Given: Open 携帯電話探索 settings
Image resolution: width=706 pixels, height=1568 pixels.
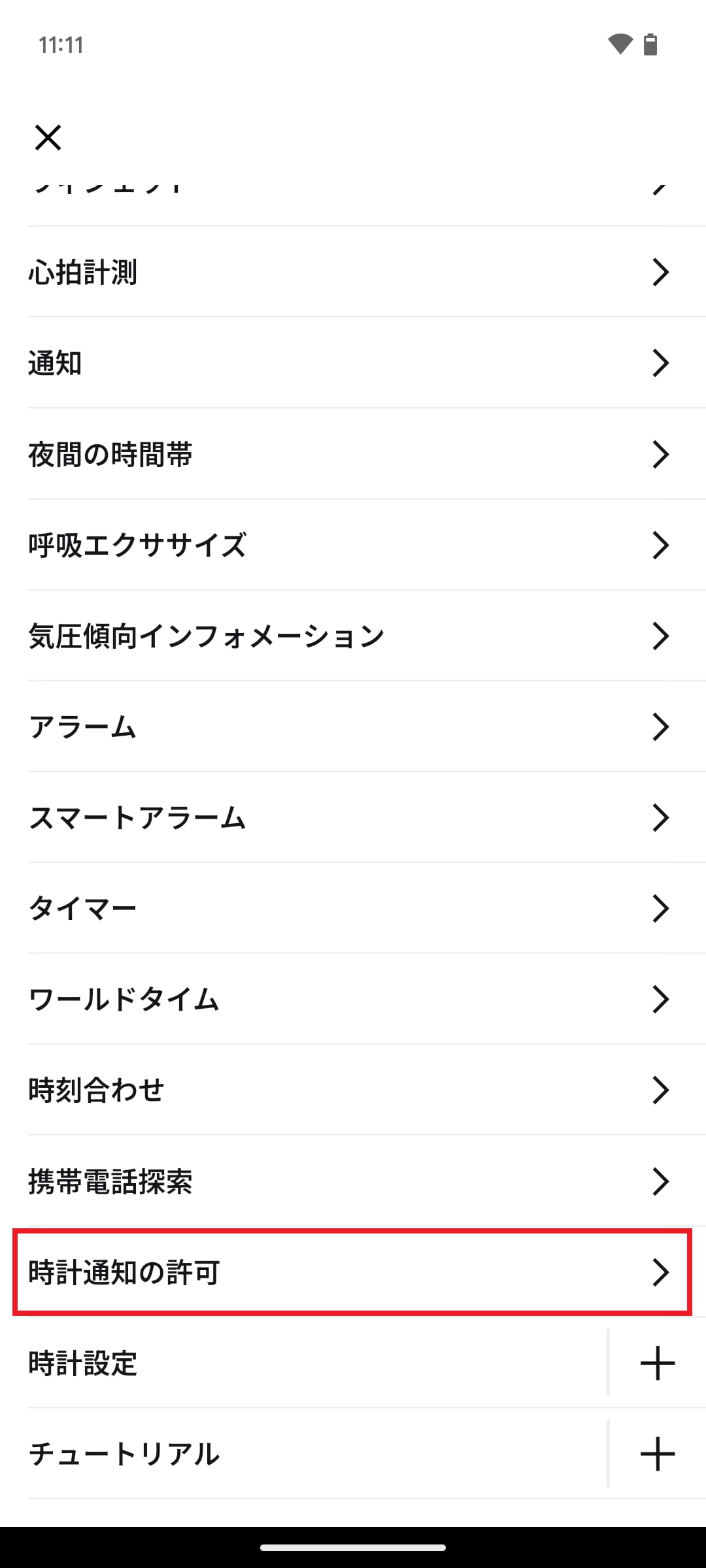Looking at the screenshot, I should point(110,1181).
